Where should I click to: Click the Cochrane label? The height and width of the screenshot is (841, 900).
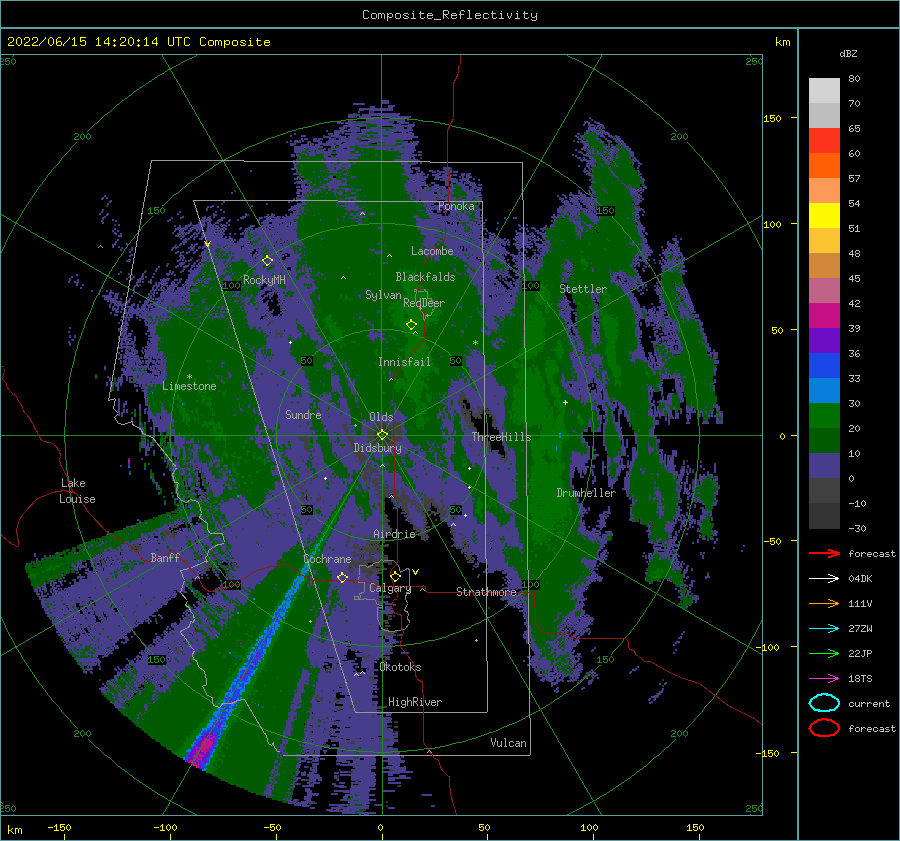coord(327,559)
